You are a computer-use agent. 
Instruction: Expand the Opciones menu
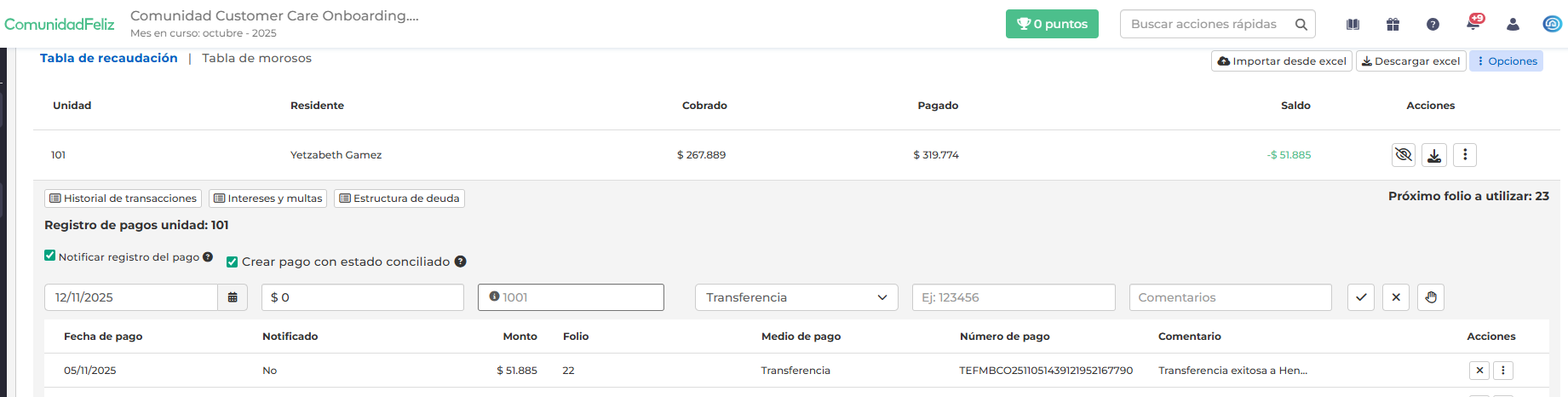pyautogui.click(x=1506, y=61)
